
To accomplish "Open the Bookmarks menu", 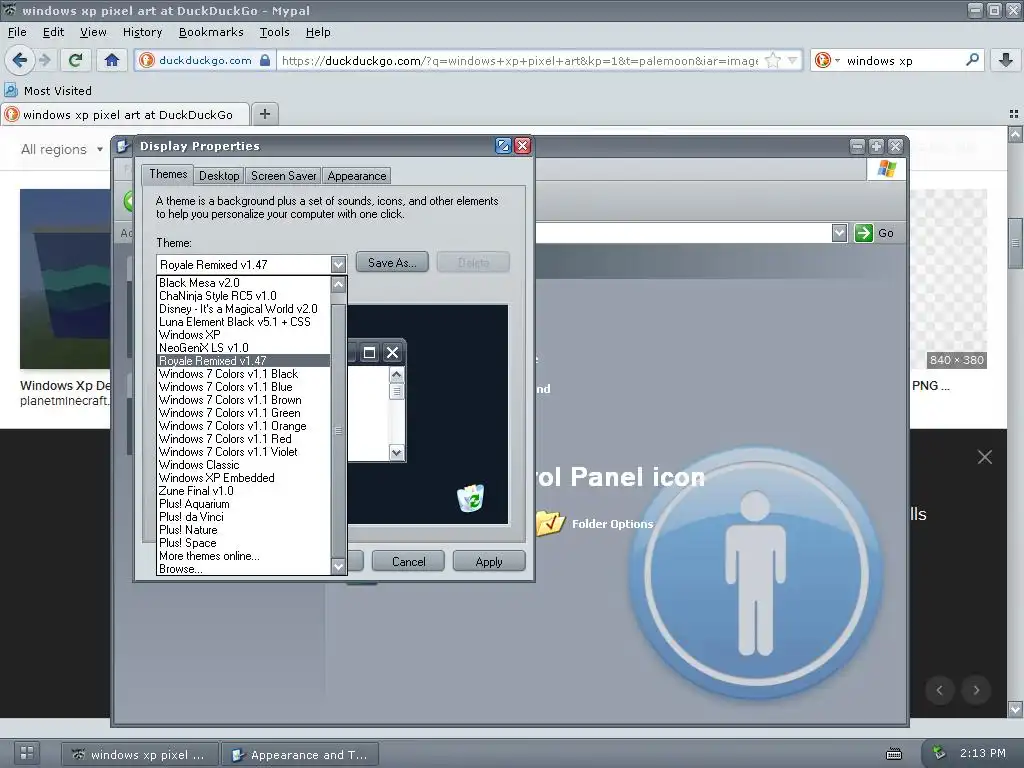I will [x=211, y=32].
